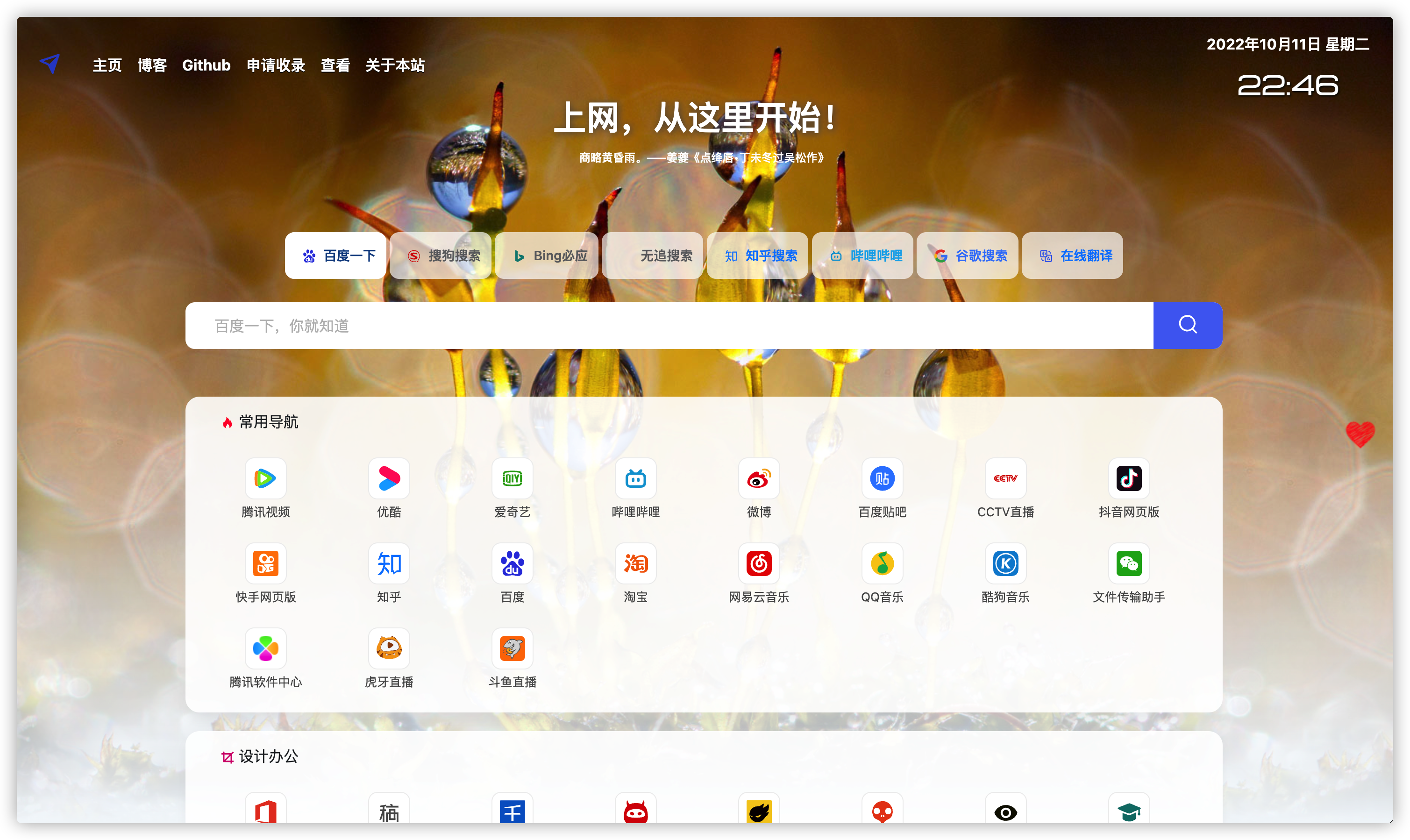Click the 关于本站 link
1410x840 pixels.
[x=394, y=66]
